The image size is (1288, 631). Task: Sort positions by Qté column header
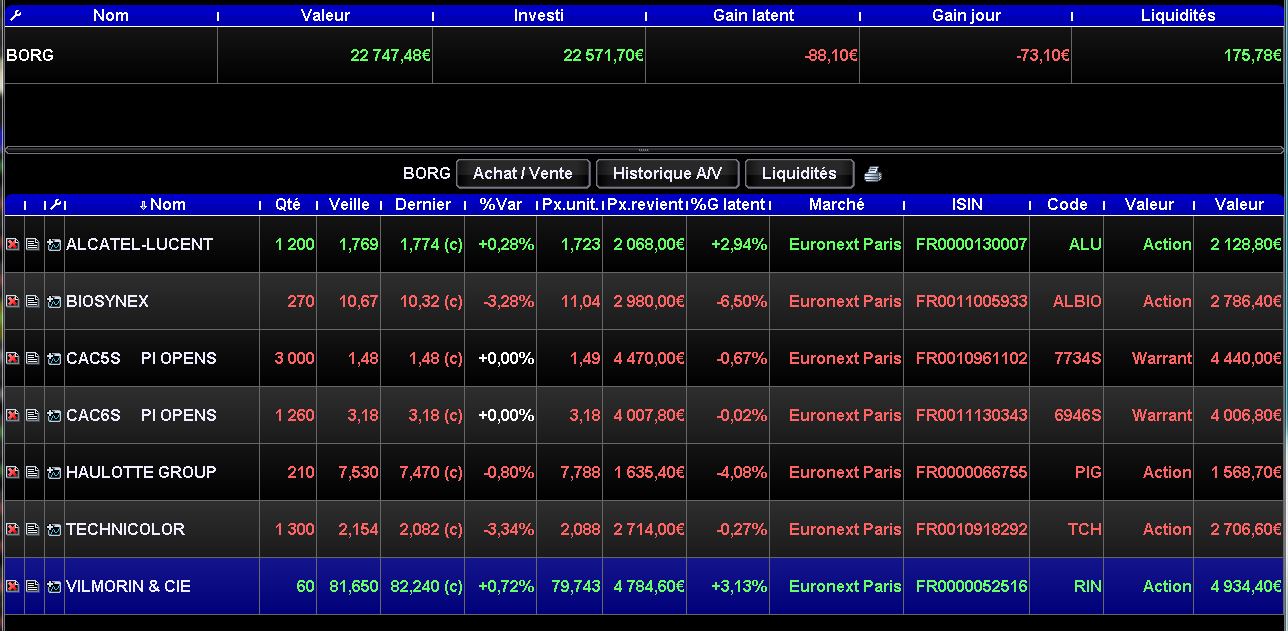point(288,204)
